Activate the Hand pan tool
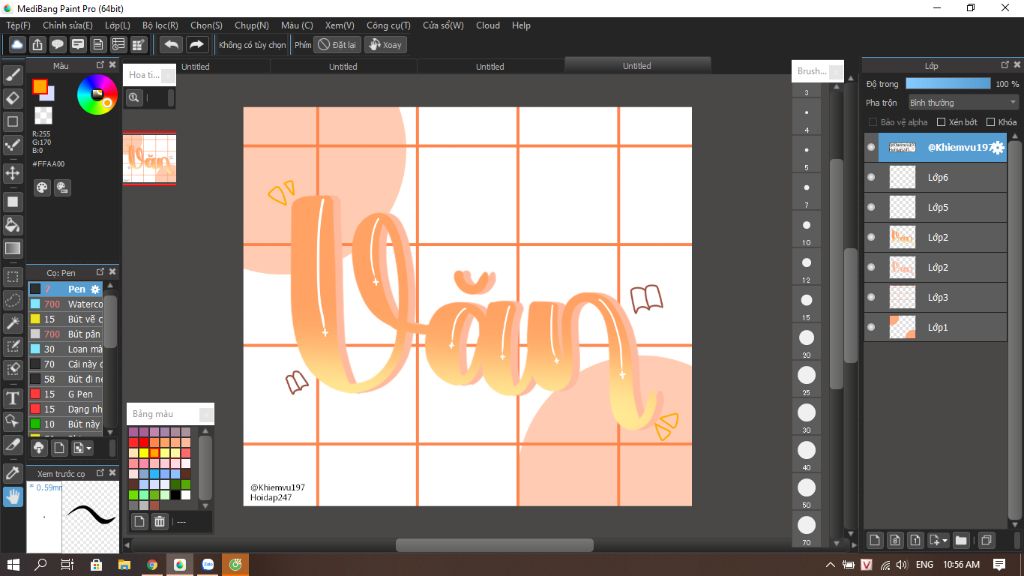Viewport: 1024px width, 576px height. coord(12,497)
